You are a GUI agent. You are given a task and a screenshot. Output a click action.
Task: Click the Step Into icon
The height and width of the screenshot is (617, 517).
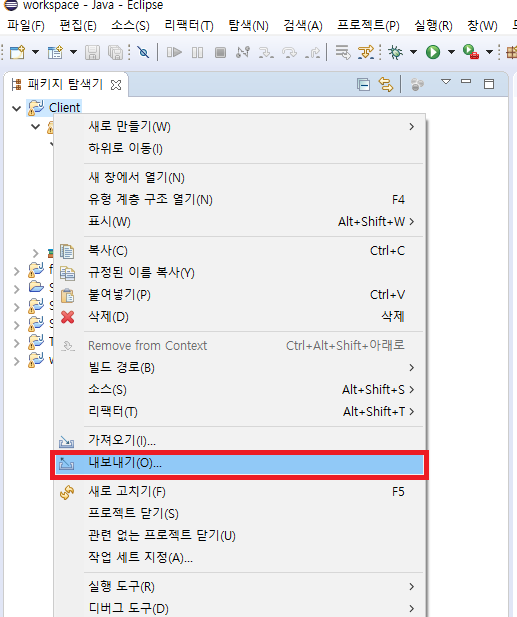266,52
